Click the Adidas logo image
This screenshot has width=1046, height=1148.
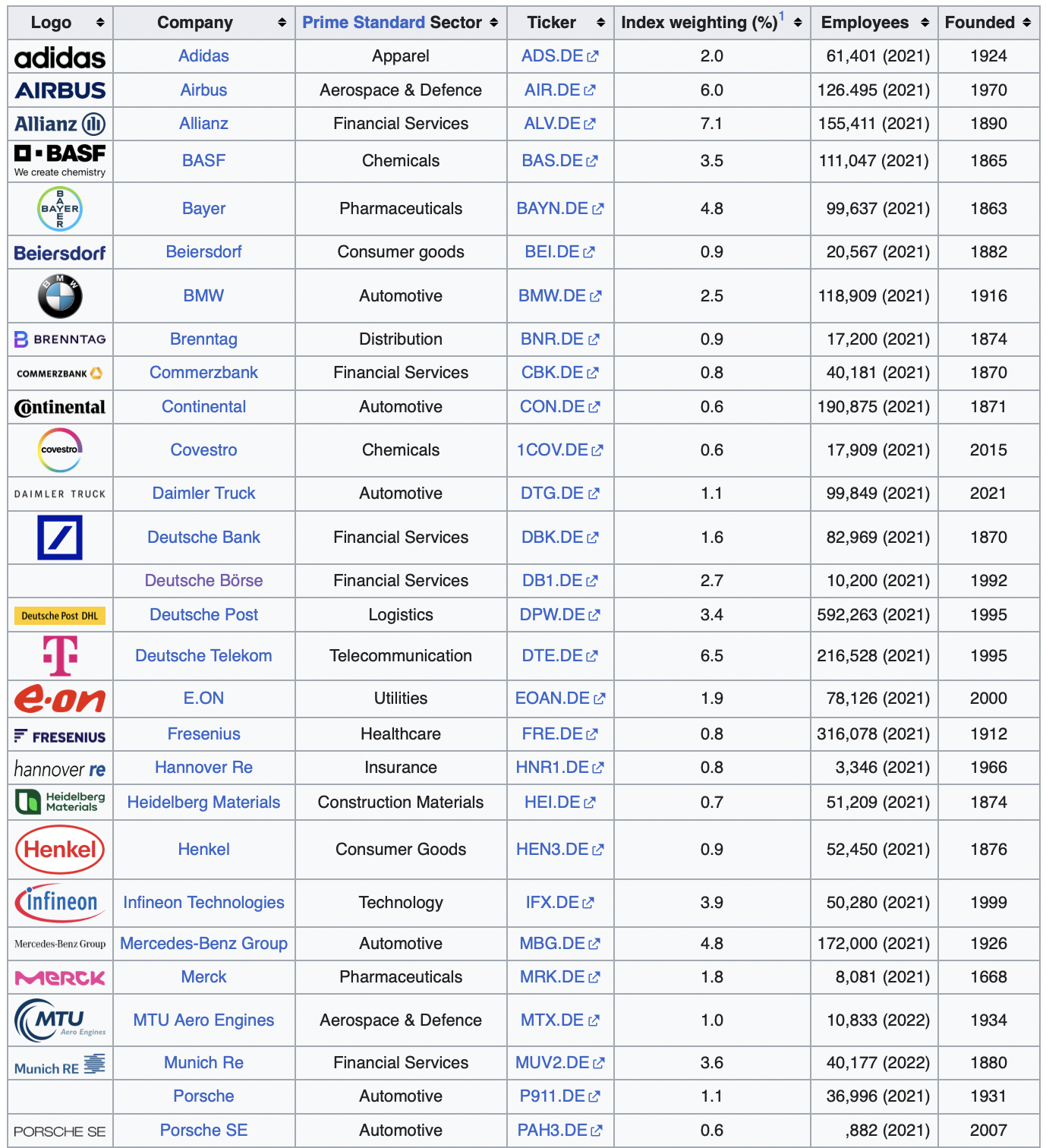[x=60, y=57]
